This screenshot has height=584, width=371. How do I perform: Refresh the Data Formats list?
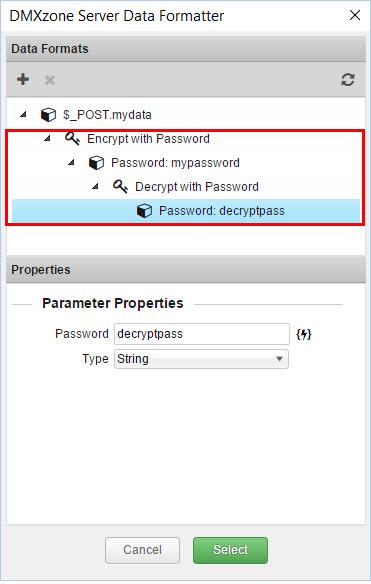point(348,80)
